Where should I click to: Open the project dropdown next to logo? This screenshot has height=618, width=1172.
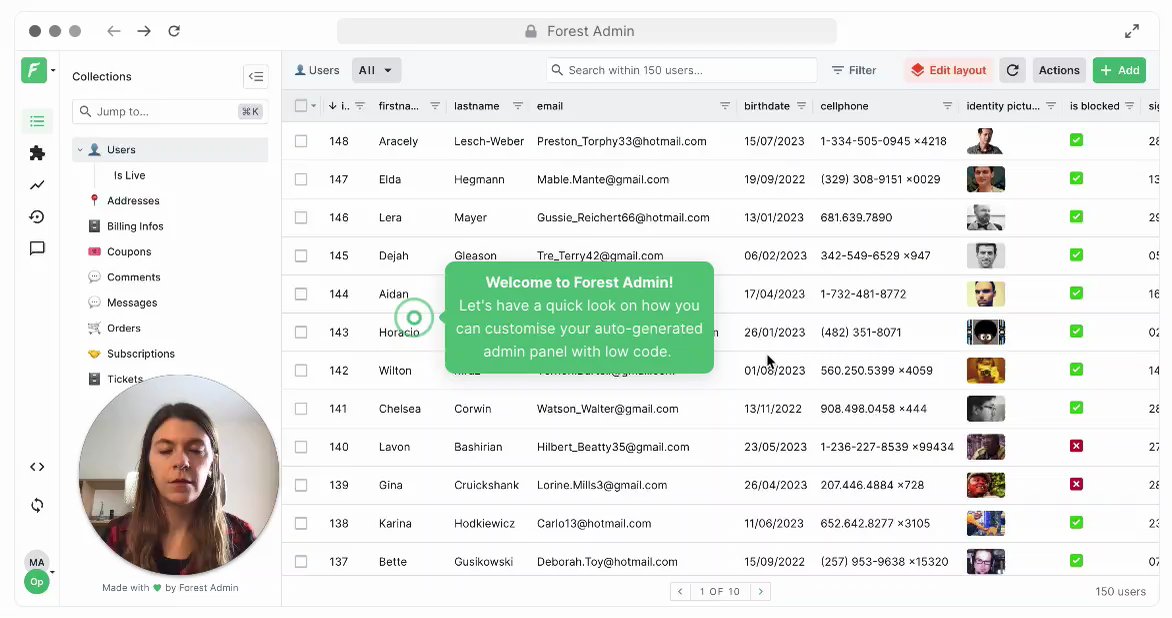coord(53,70)
